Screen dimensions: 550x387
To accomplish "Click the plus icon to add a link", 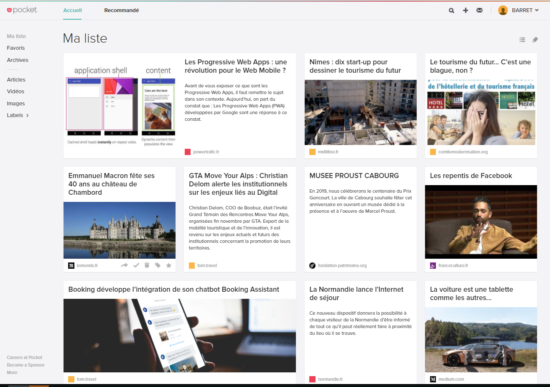I will pyautogui.click(x=465, y=11).
